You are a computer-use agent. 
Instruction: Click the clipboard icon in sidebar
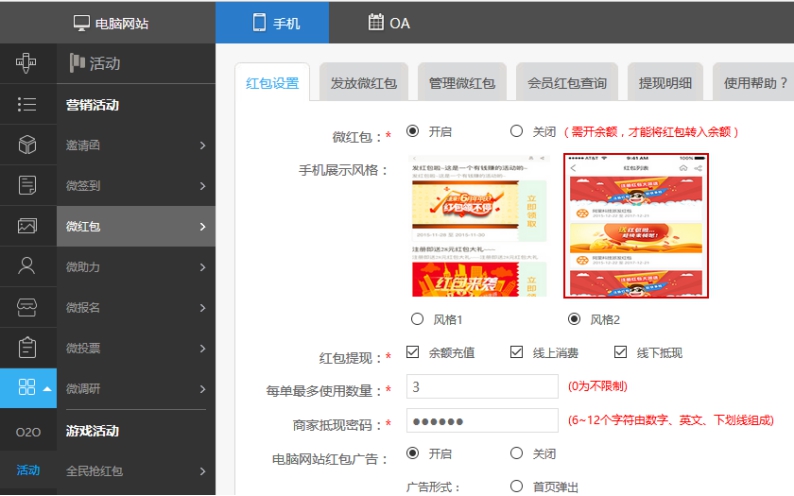pos(27,347)
